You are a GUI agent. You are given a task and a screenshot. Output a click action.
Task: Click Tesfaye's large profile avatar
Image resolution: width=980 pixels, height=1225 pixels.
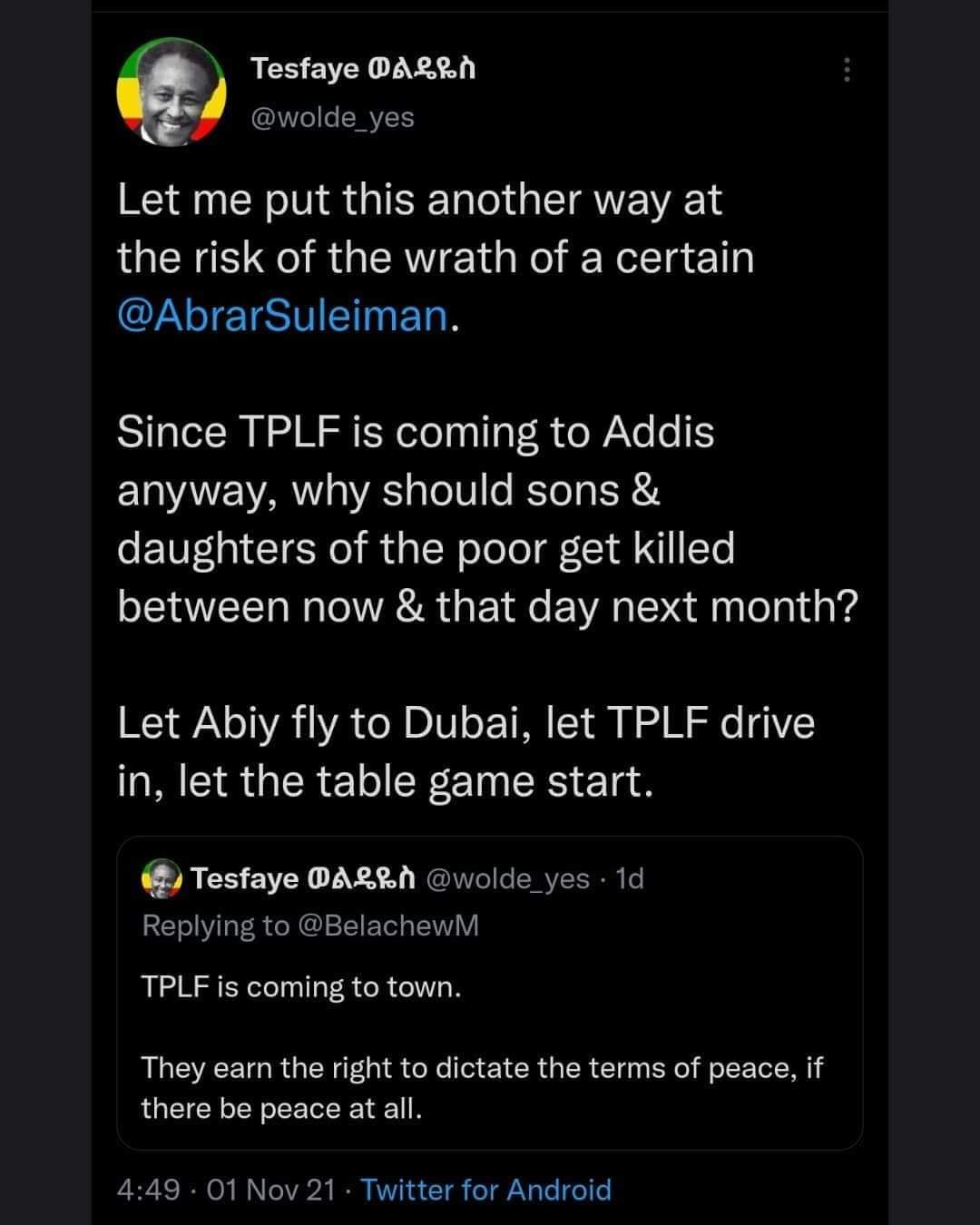[x=171, y=93]
